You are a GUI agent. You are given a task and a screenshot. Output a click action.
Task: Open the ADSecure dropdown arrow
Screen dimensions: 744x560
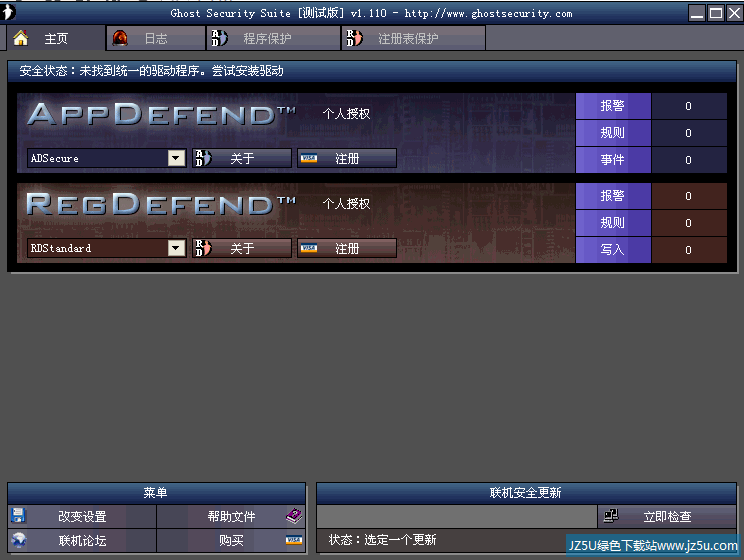coord(177,158)
